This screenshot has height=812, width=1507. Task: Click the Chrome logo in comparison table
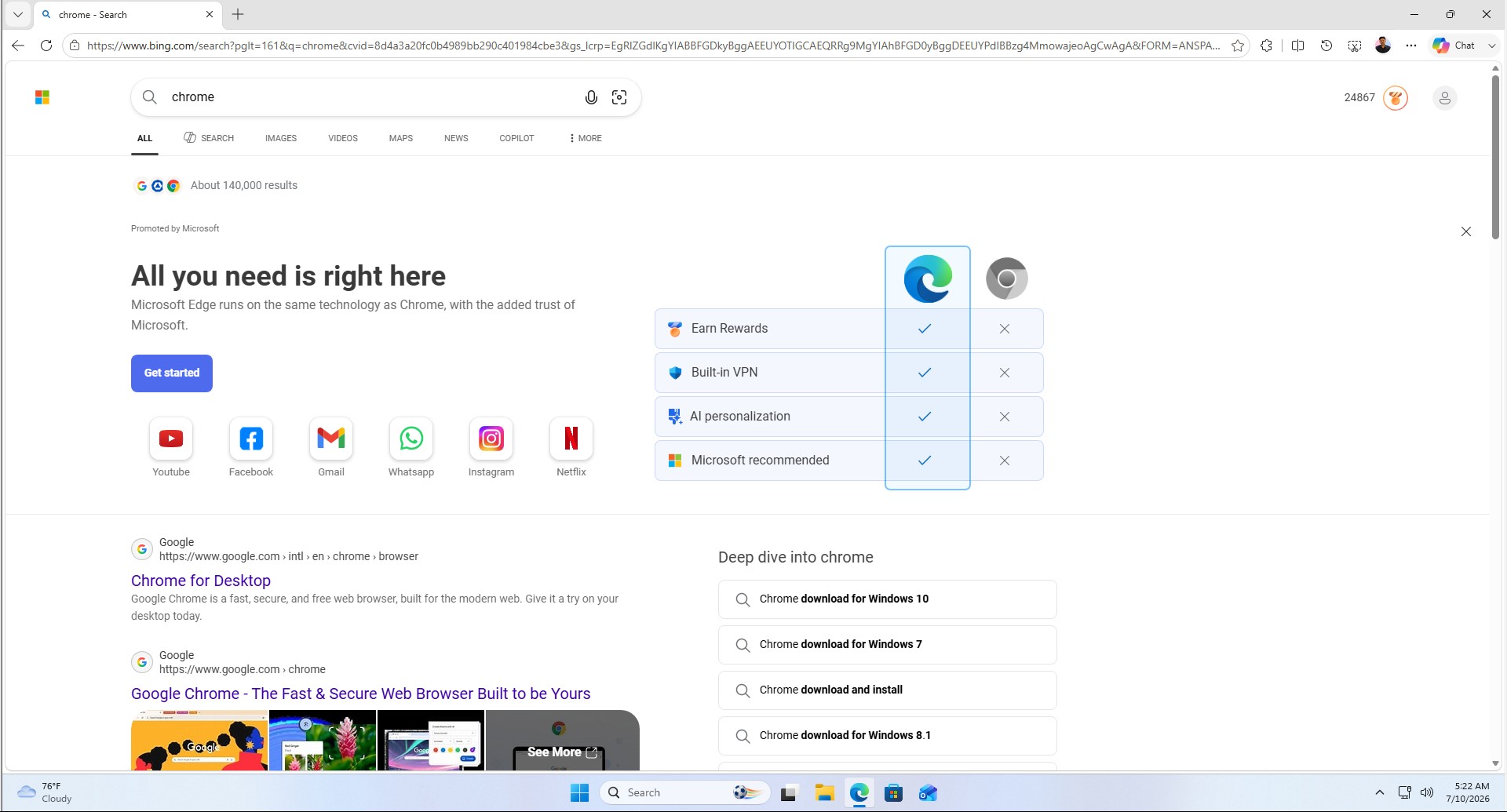click(1007, 279)
